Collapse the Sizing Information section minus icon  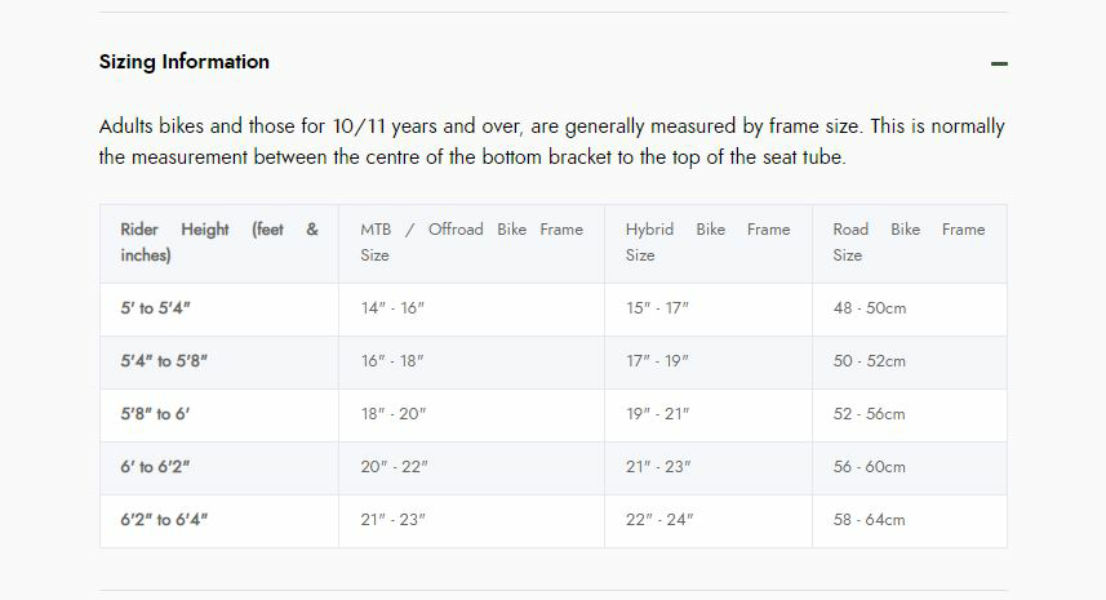tap(998, 64)
